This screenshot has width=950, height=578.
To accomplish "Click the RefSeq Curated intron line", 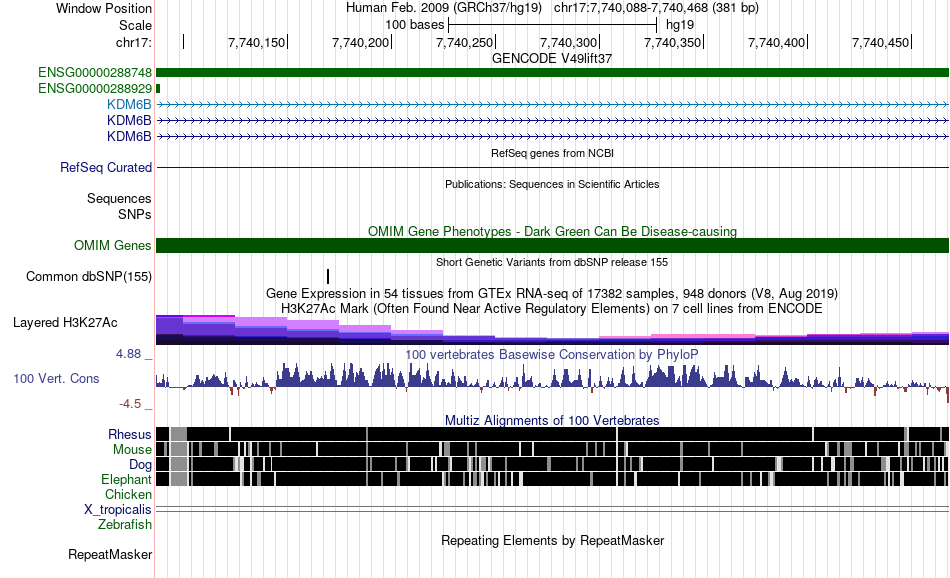I will (x=552, y=167).
